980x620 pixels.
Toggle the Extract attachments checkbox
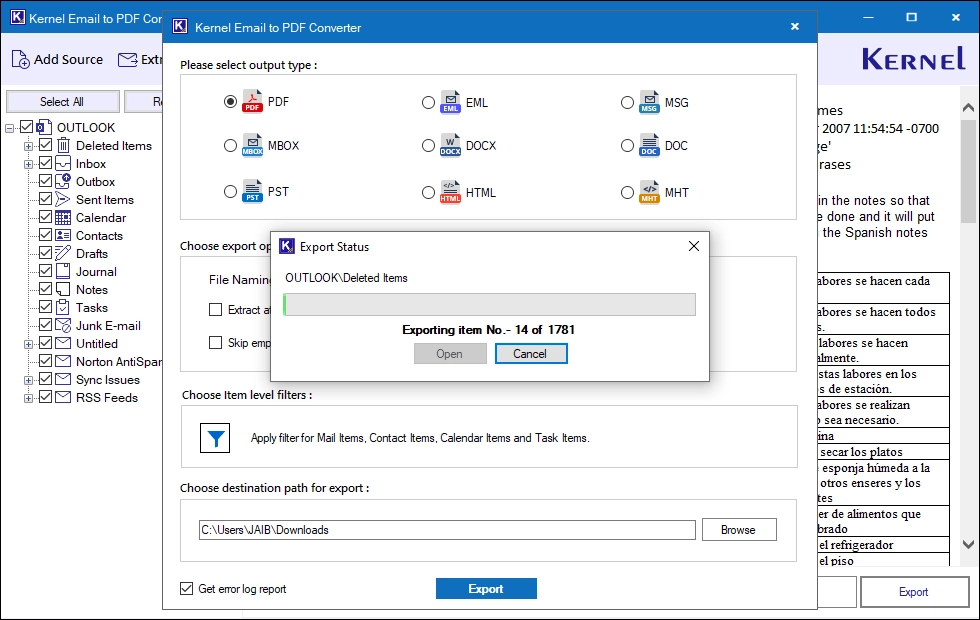216,309
